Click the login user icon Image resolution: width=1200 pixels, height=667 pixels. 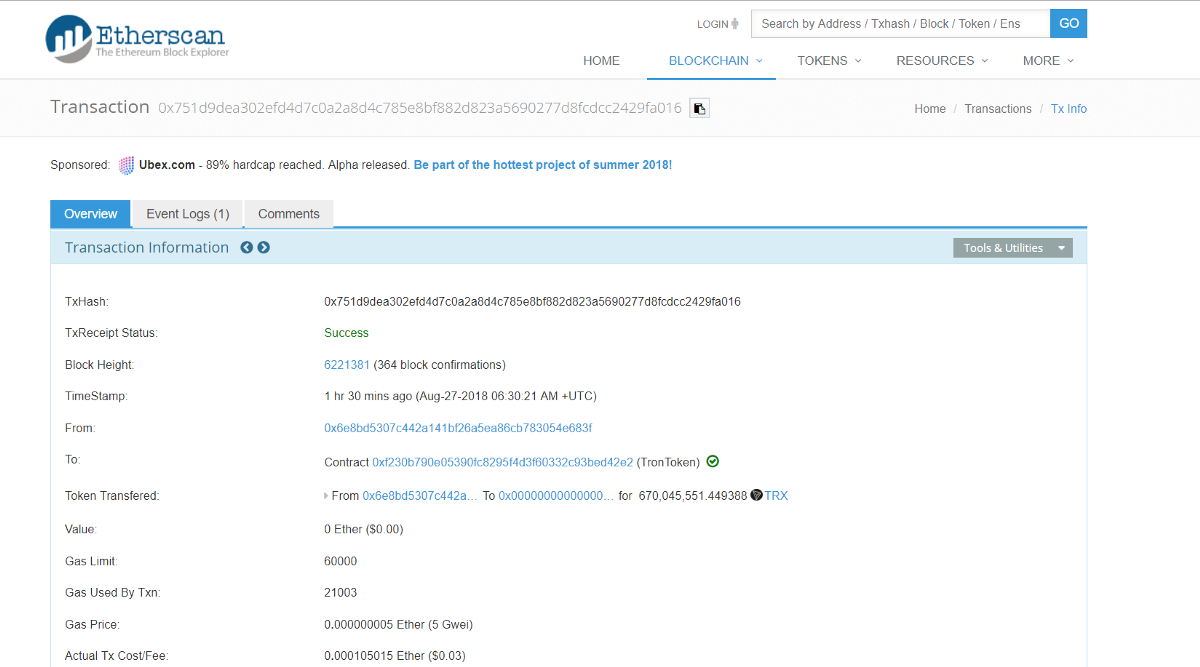pyautogui.click(x=735, y=24)
